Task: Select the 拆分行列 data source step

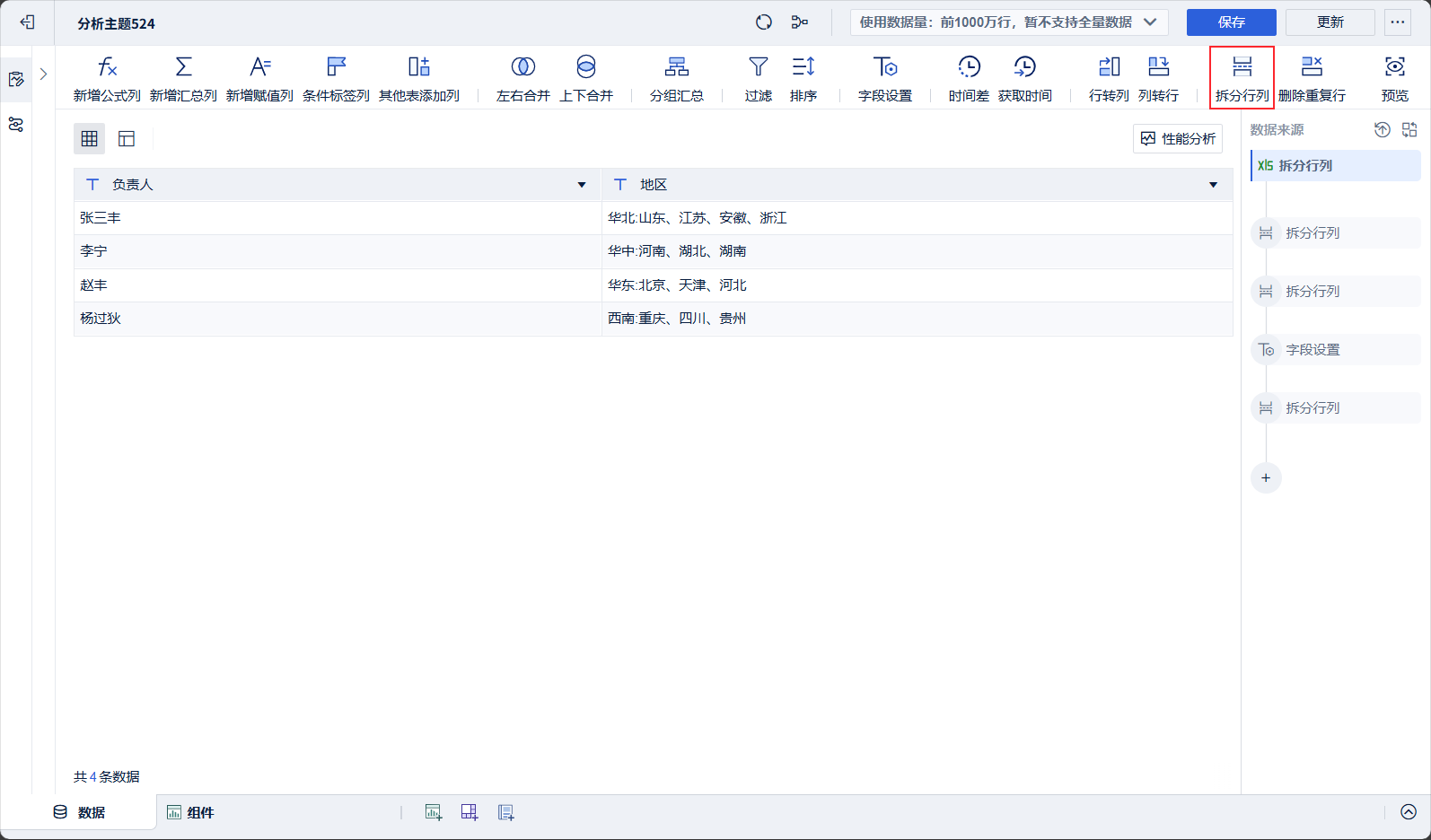Action: click(1336, 166)
